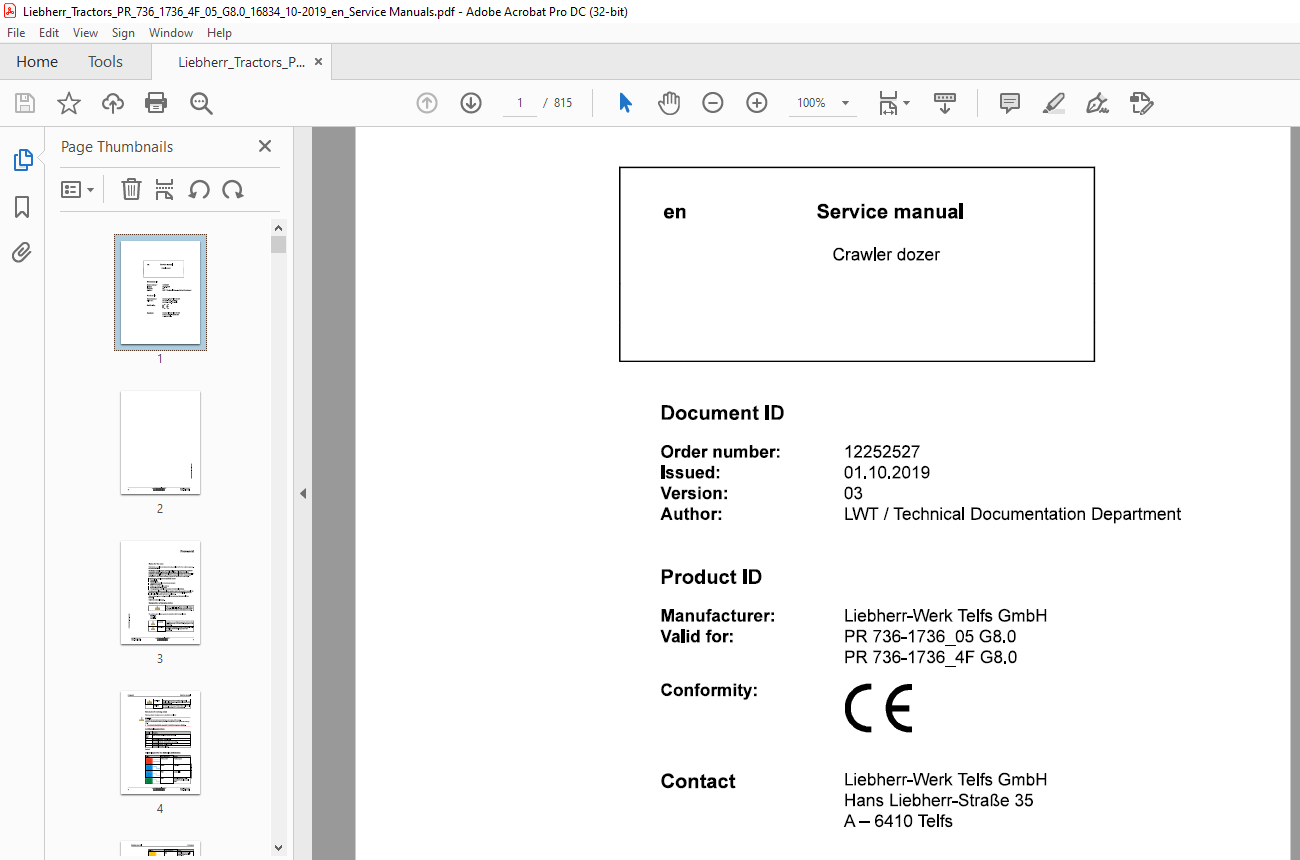1300x860 pixels.
Task: Close the Liebherr_Tractors document tab
Action: (x=318, y=62)
